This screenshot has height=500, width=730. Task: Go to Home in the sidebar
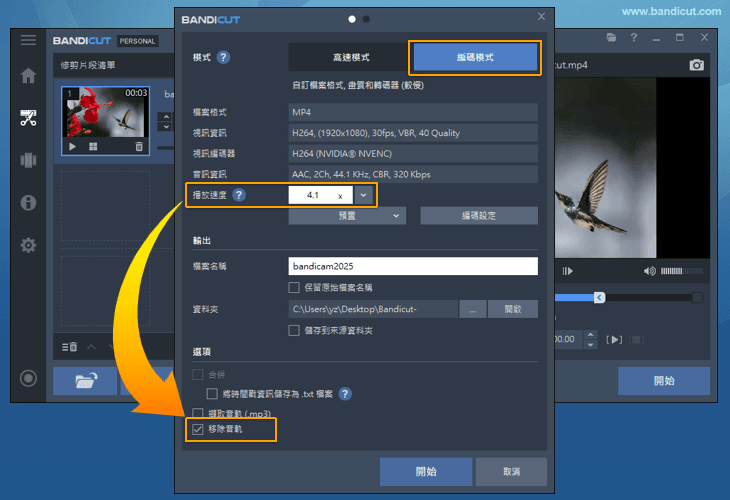click(x=28, y=75)
